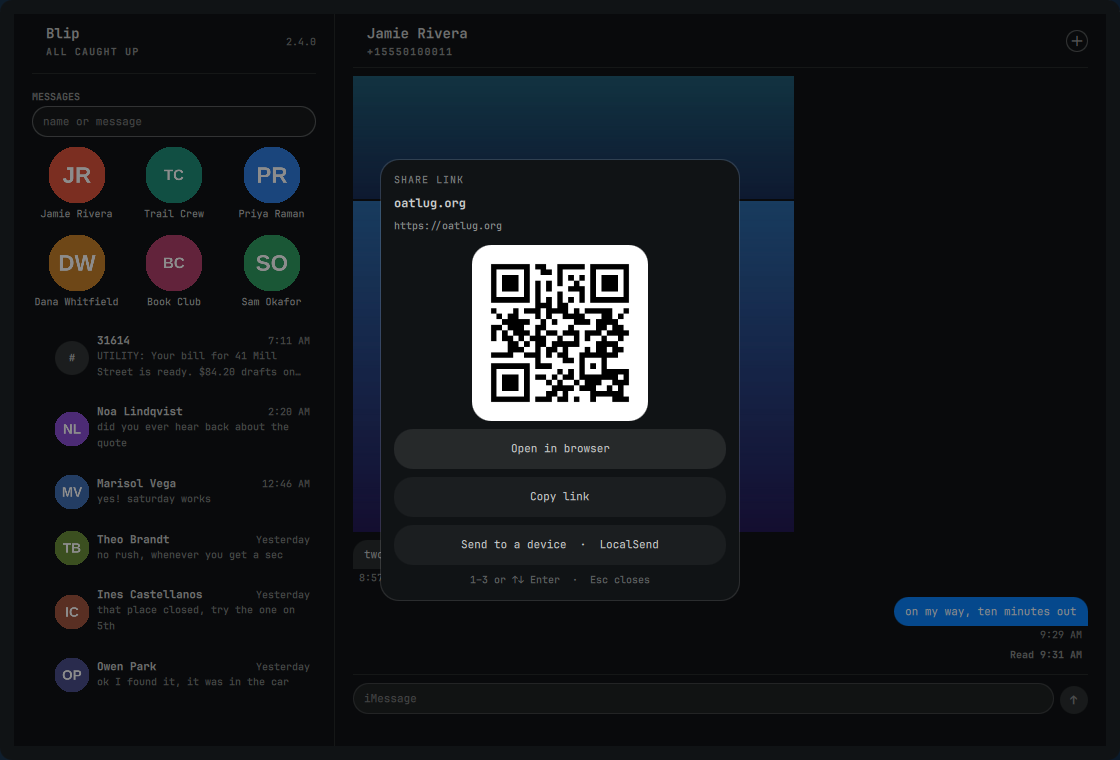Click the Read 9:31 AM receipt
This screenshot has width=1120, height=760.
point(1046,654)
